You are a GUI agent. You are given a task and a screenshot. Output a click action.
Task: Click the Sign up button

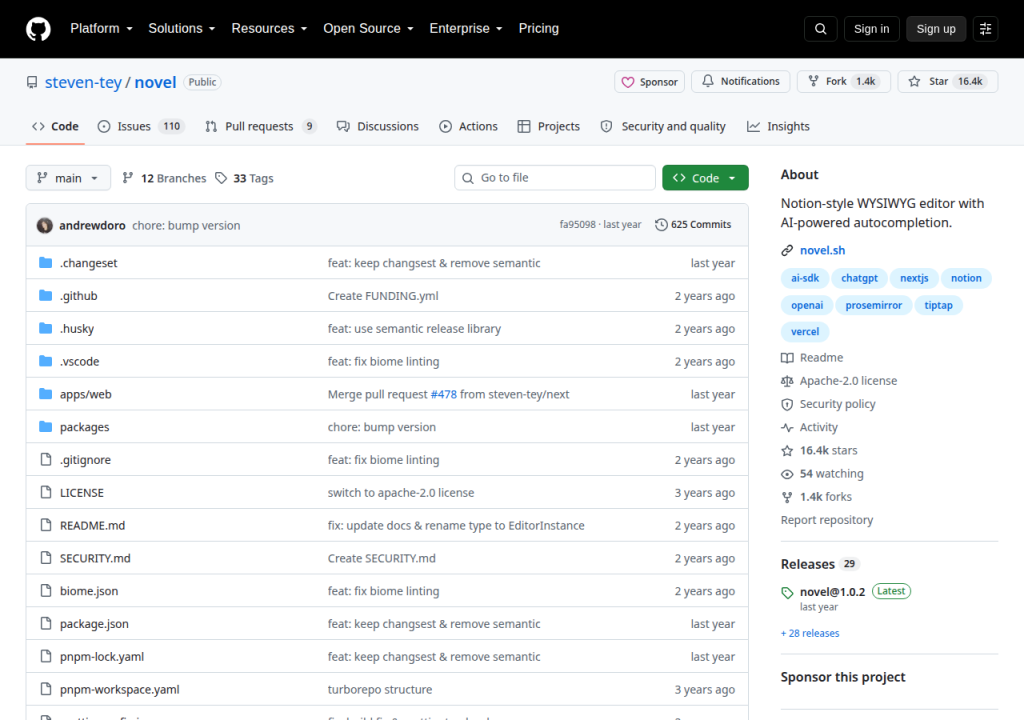(x=936, y=29)
